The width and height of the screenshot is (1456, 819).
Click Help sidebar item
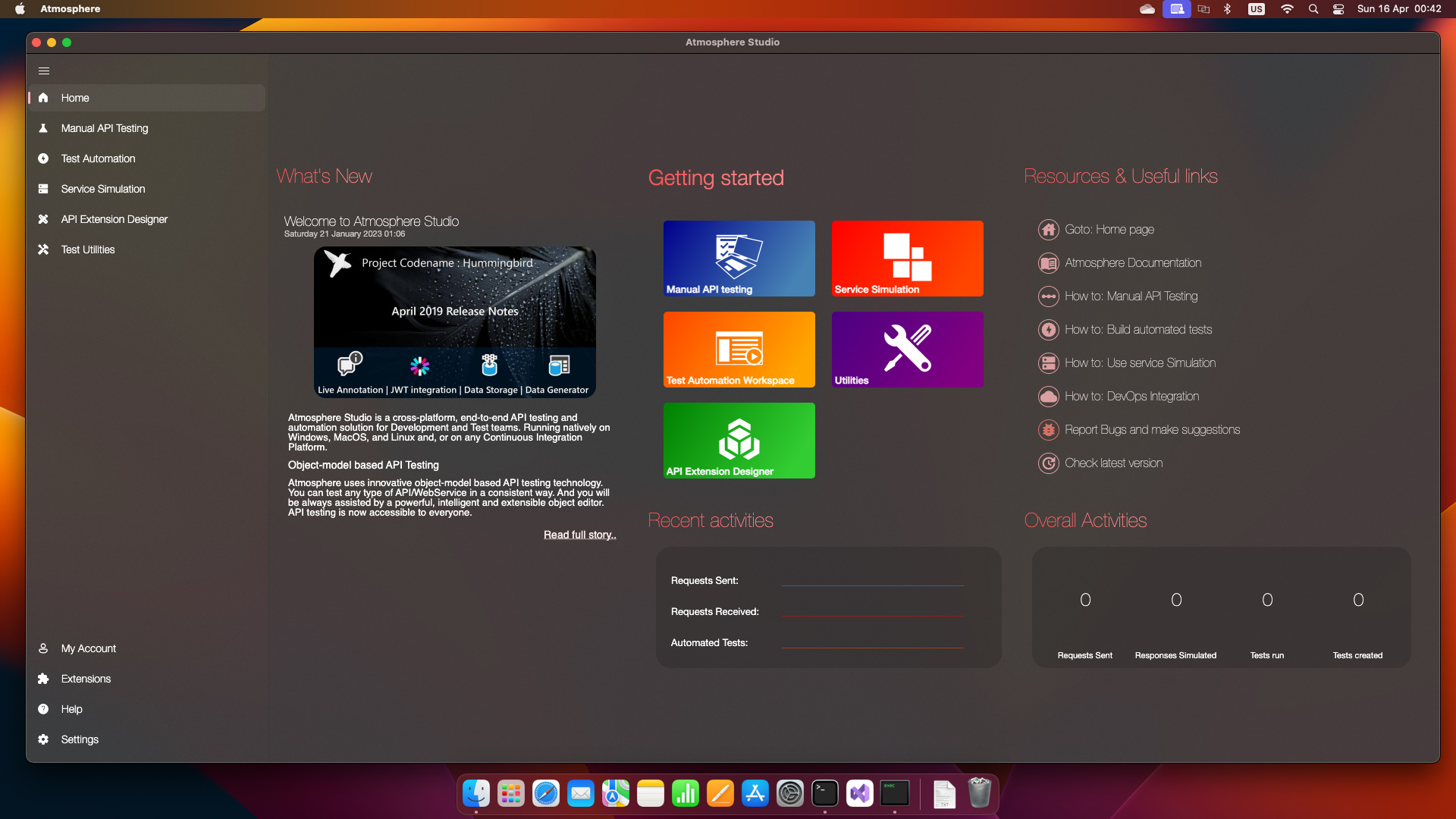[x=73, y=708]
